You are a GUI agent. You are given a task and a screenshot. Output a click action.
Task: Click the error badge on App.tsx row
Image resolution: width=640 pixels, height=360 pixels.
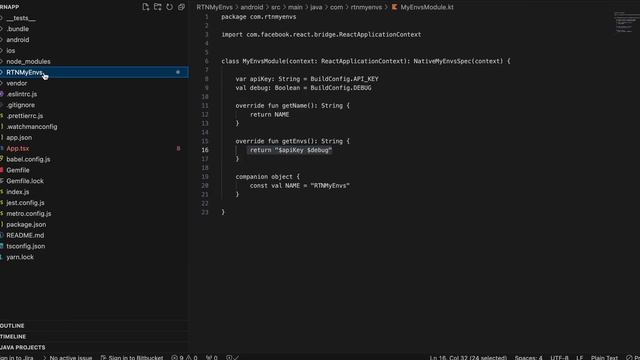click(178, 149)
